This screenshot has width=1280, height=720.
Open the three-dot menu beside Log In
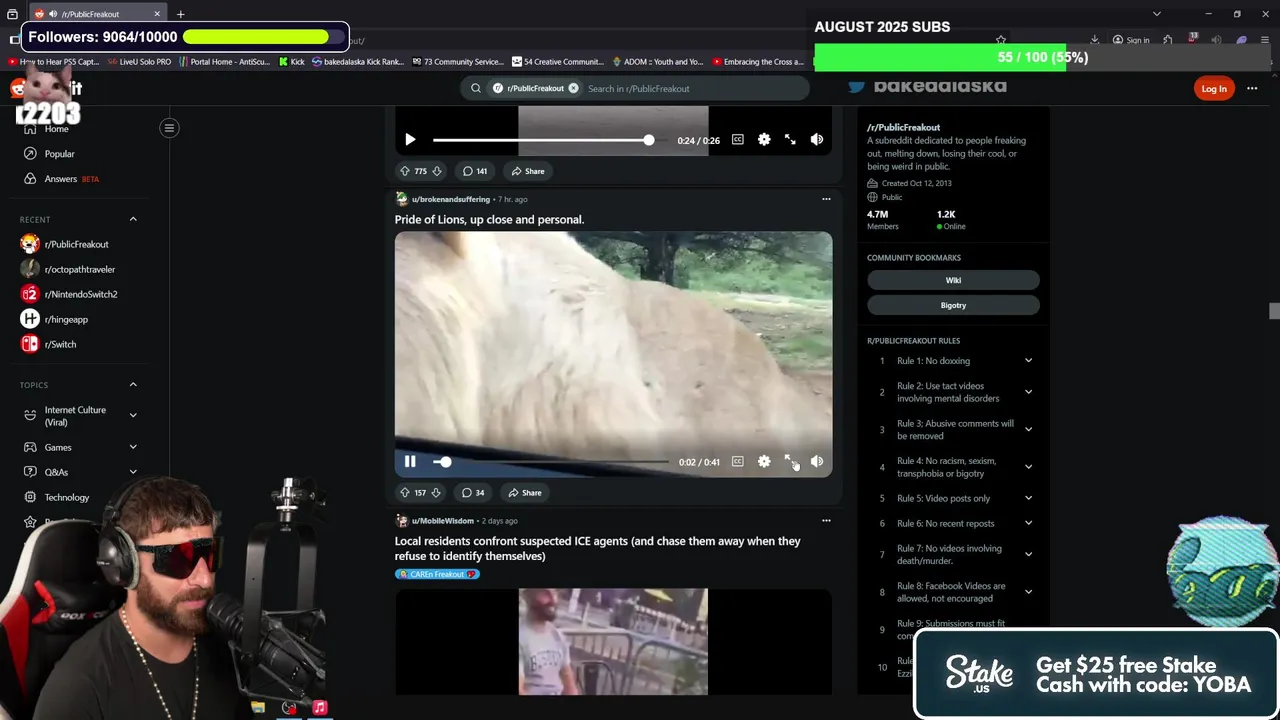(1252, 89)
